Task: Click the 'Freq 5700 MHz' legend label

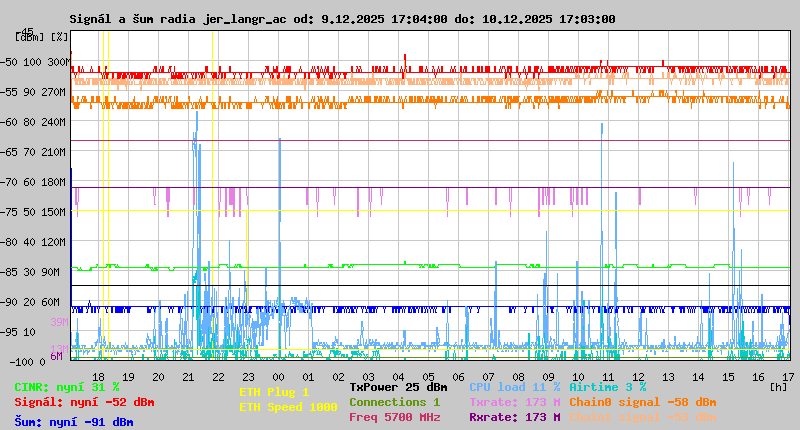Action: click(395, 417)
